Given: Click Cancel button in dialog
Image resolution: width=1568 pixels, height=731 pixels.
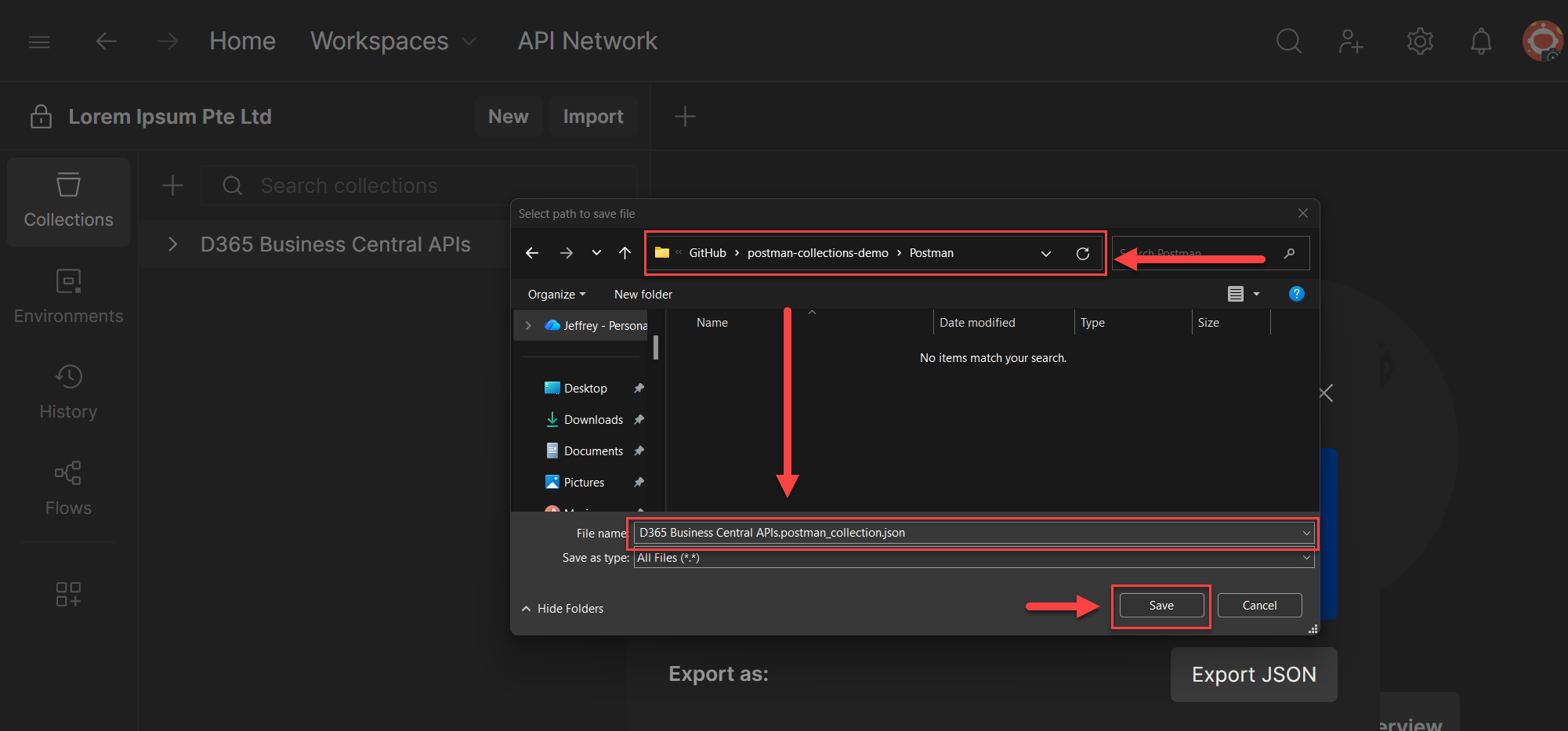Looking at the screenshot, I should coord(1259,606).
